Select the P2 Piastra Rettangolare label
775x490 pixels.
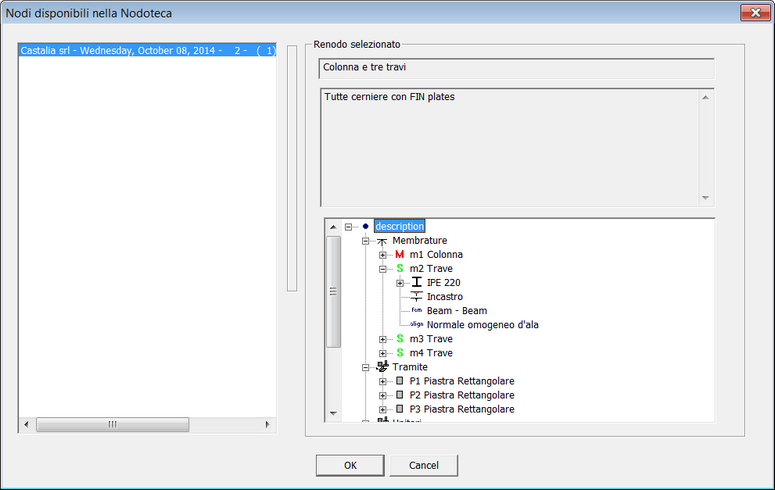(462, 395)
